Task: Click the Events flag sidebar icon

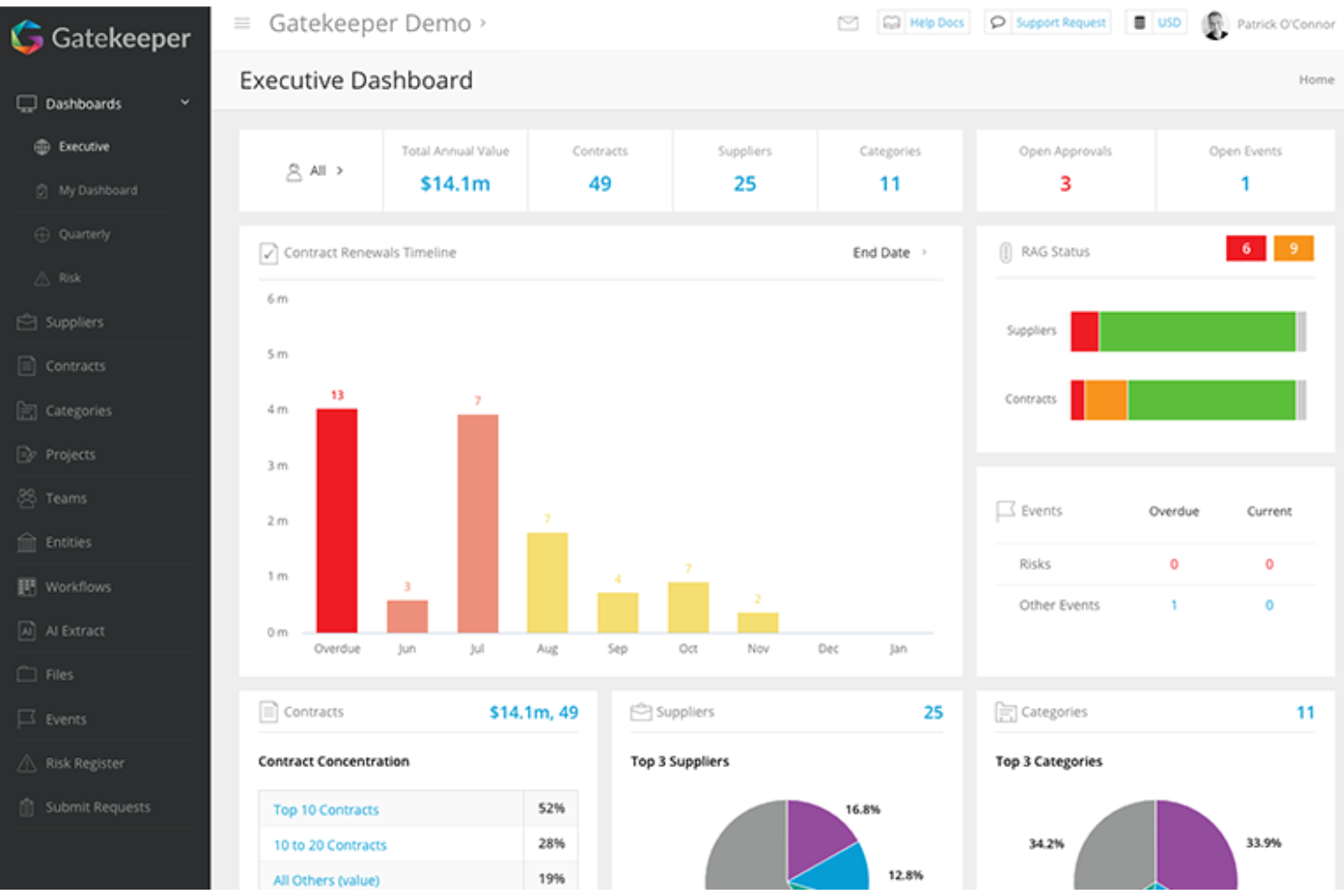Action: [x=27, y=719]
